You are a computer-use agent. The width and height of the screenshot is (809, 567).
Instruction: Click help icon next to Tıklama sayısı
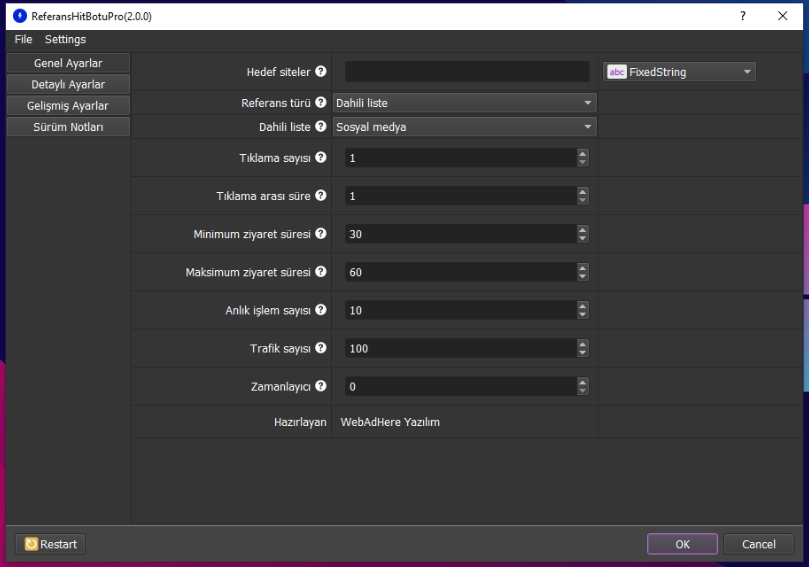click(x=321, y=158)
